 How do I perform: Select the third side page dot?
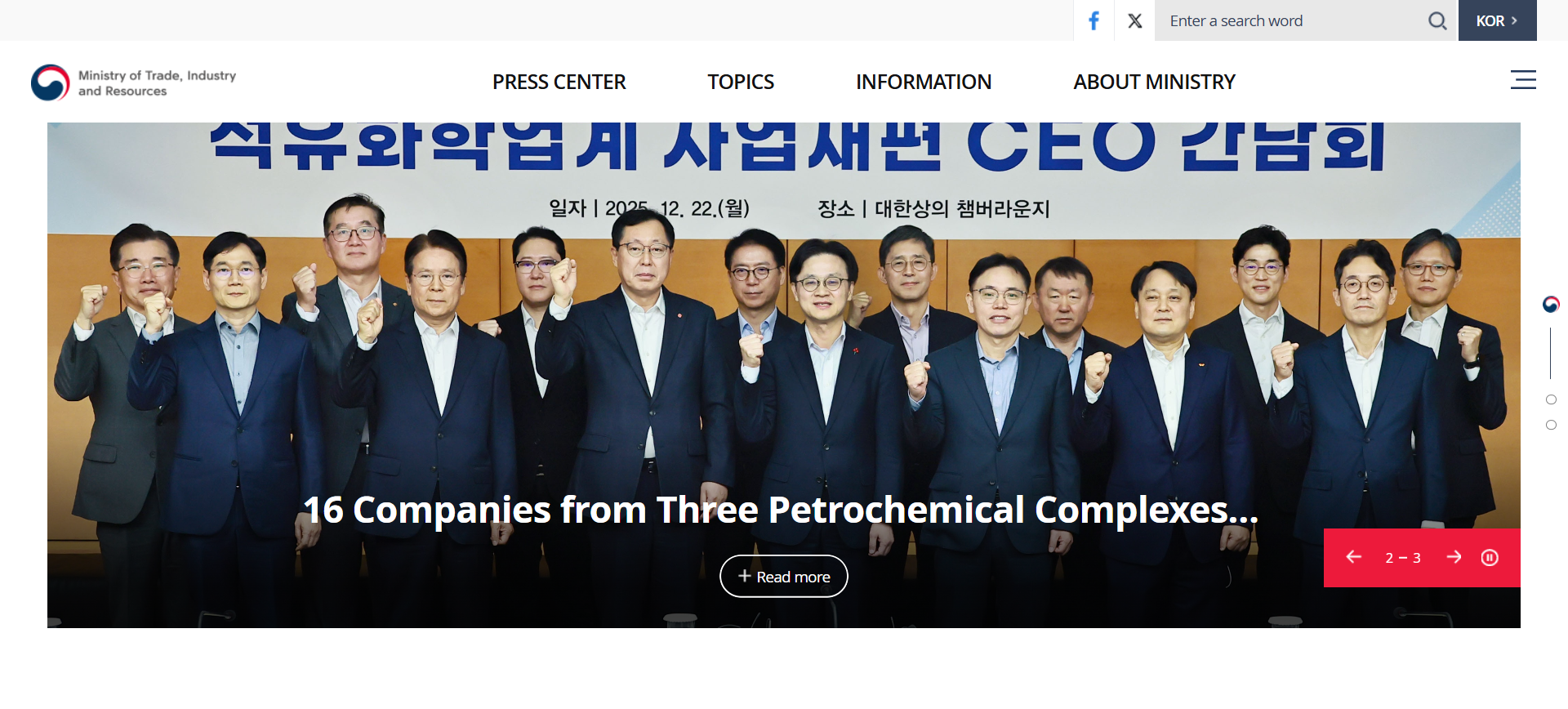(1551, 425)
